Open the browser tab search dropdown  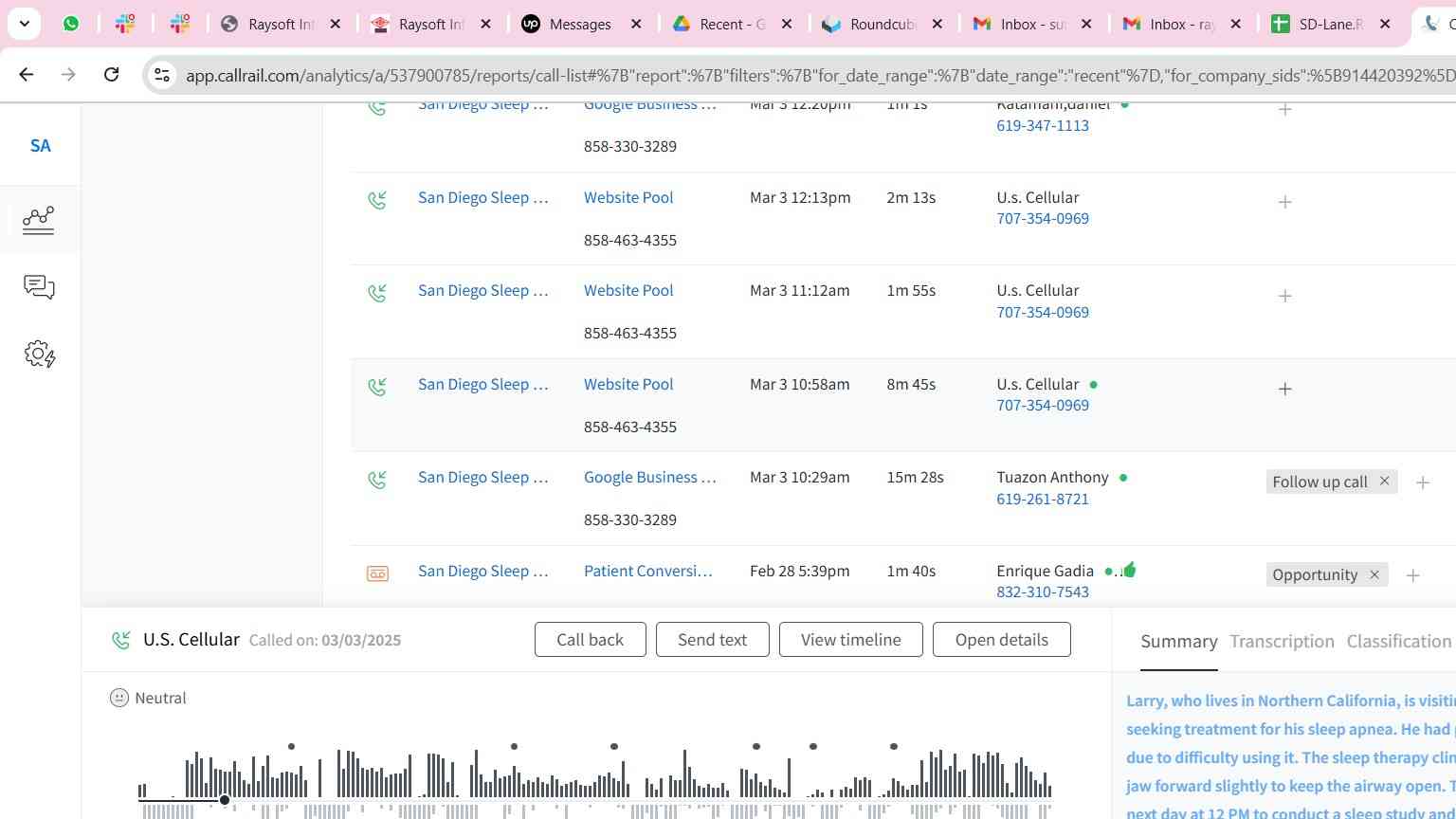tap(24, 24)
